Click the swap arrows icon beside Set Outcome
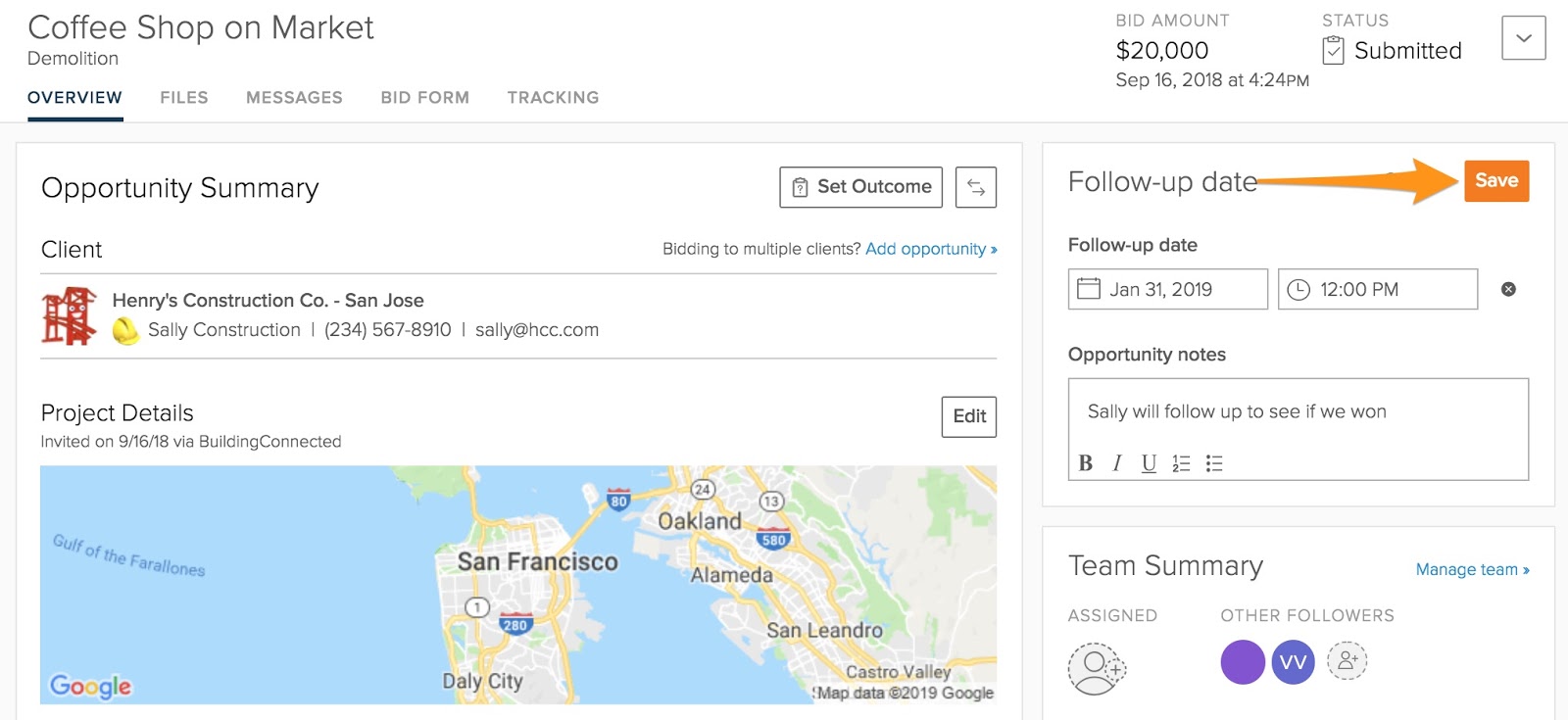1568x720 pixels. pyautogui.click(x=975, y=187)
